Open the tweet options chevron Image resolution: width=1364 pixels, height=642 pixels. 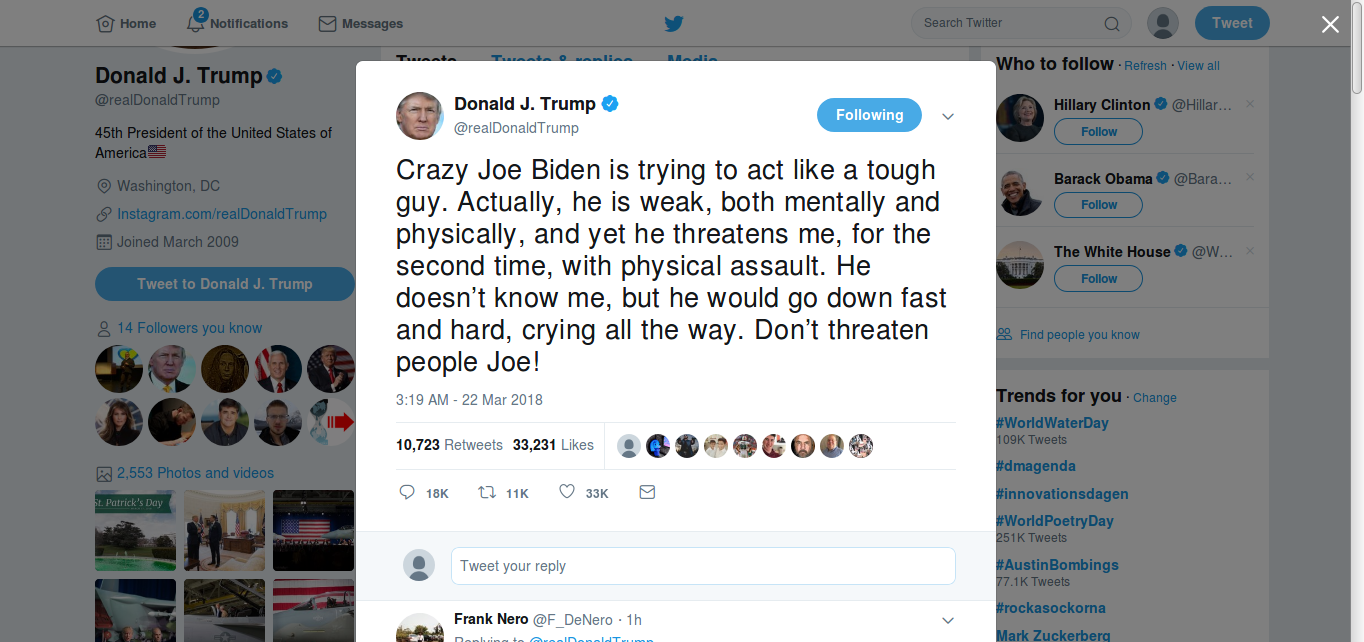(x=947, y=116)
